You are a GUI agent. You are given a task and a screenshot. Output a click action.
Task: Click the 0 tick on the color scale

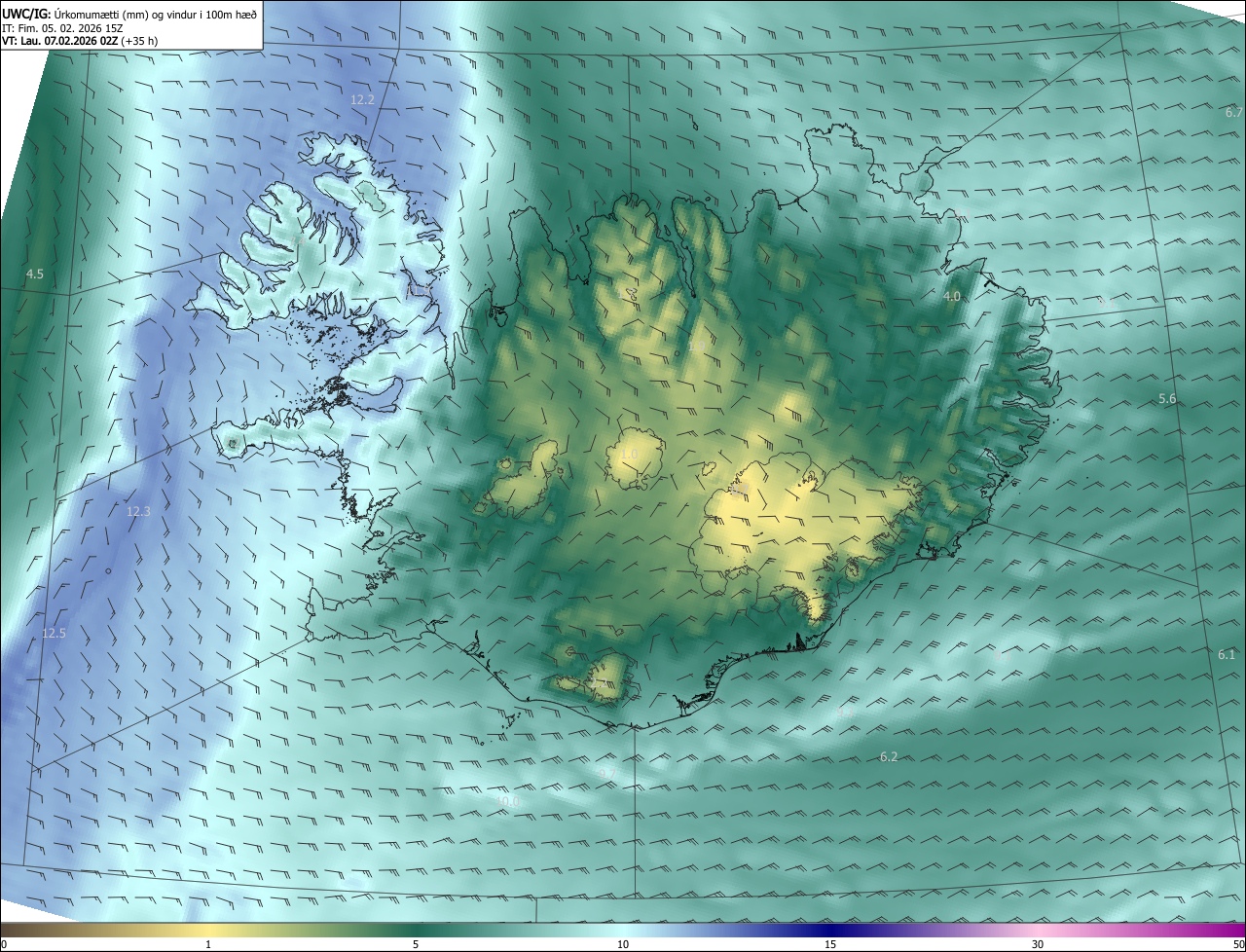click(x=3, y=944)
